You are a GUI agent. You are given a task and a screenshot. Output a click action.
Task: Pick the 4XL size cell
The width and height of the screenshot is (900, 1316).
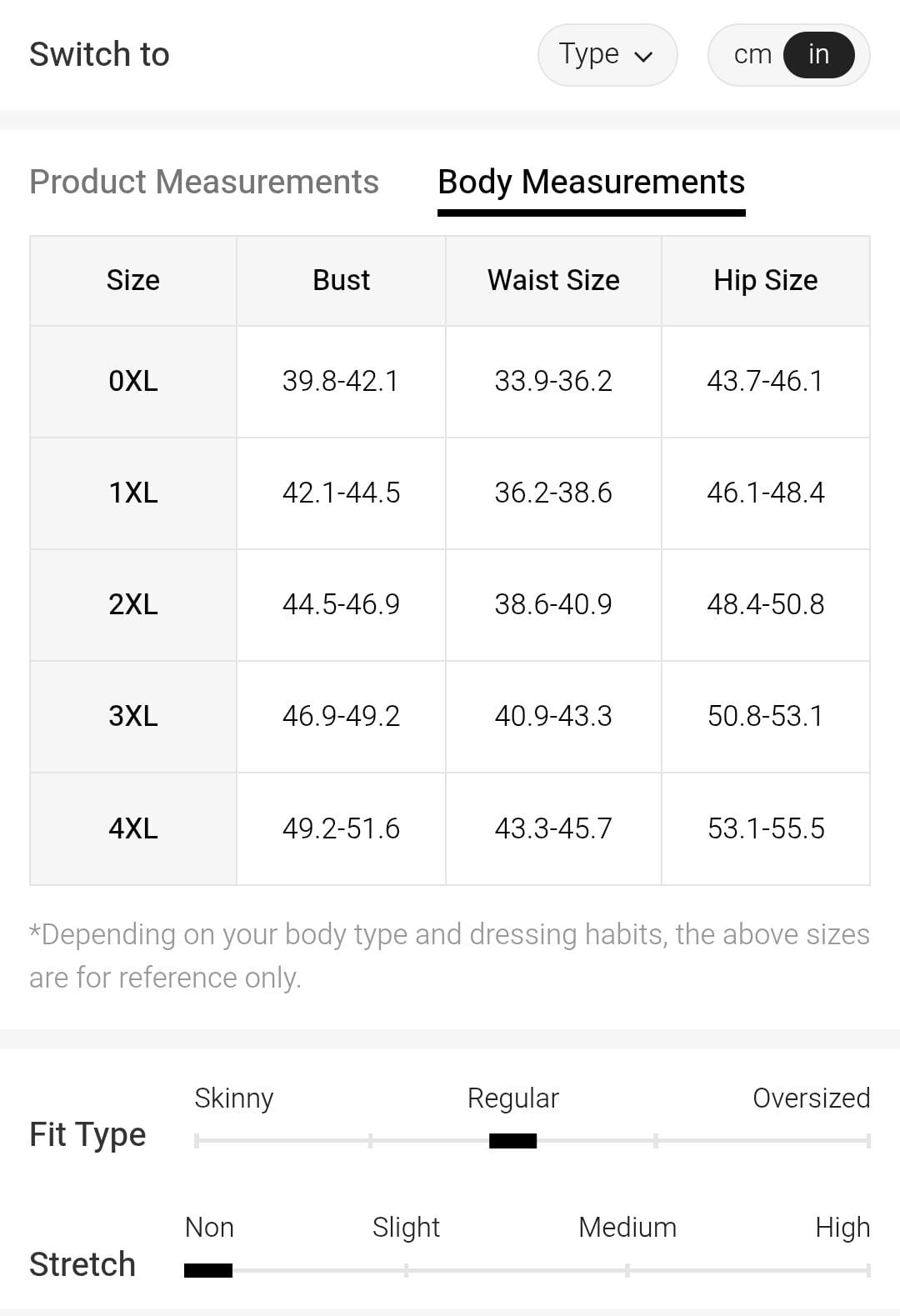coord(133,828)
